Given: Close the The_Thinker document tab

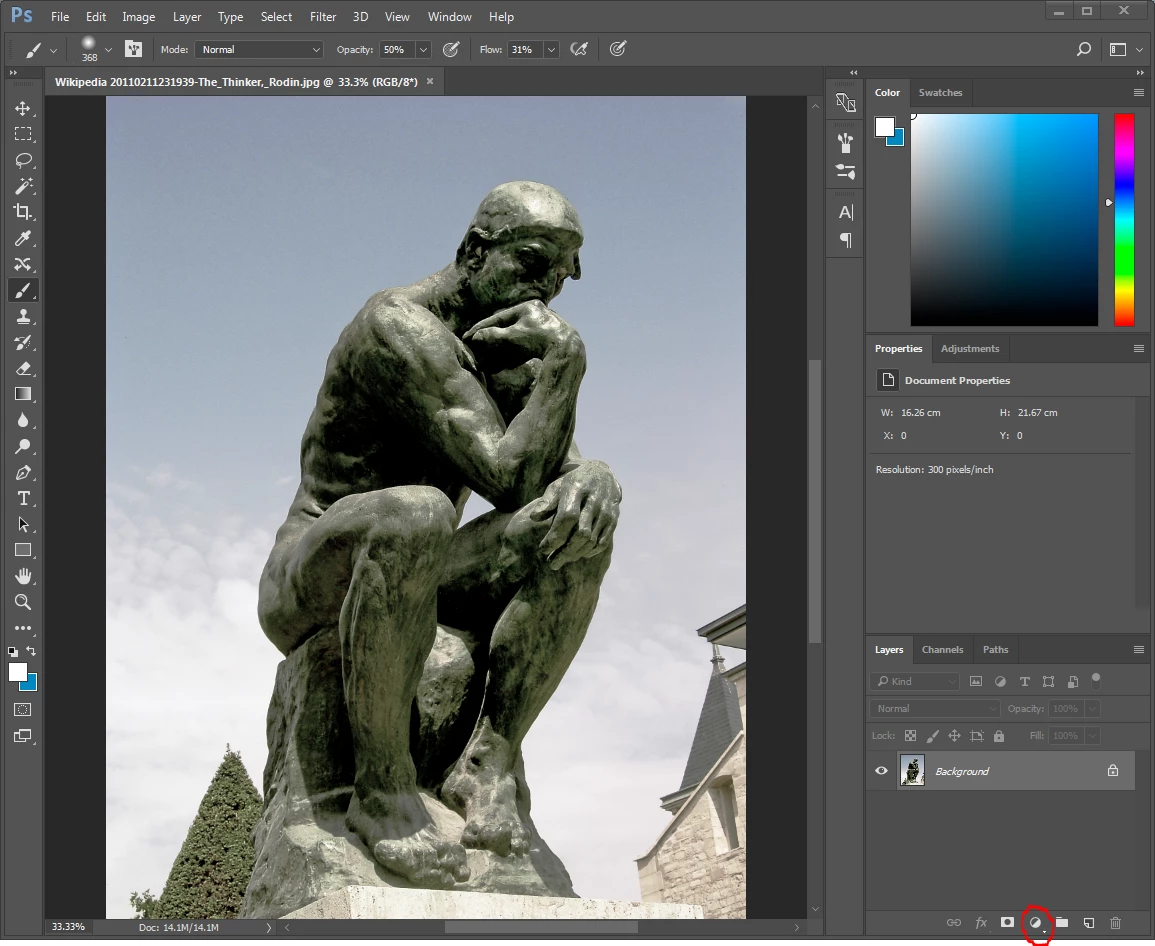Looking at the screenshot, I should (x=430, y=82).
